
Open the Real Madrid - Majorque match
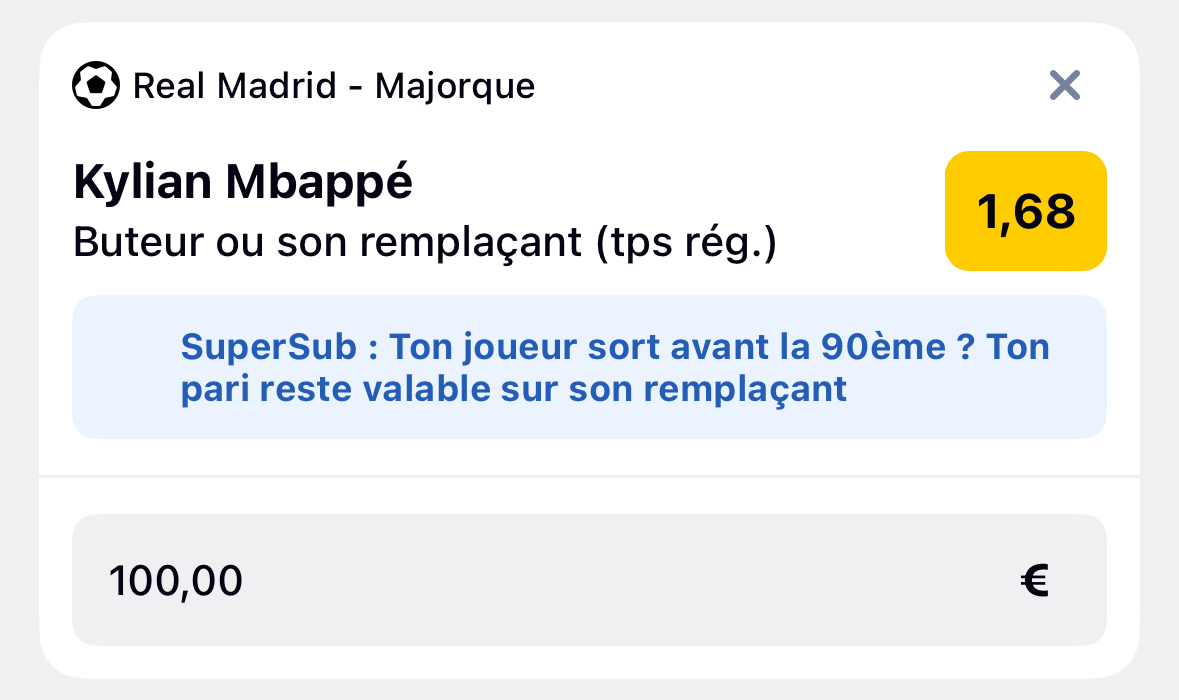click(x=334, y=86)
